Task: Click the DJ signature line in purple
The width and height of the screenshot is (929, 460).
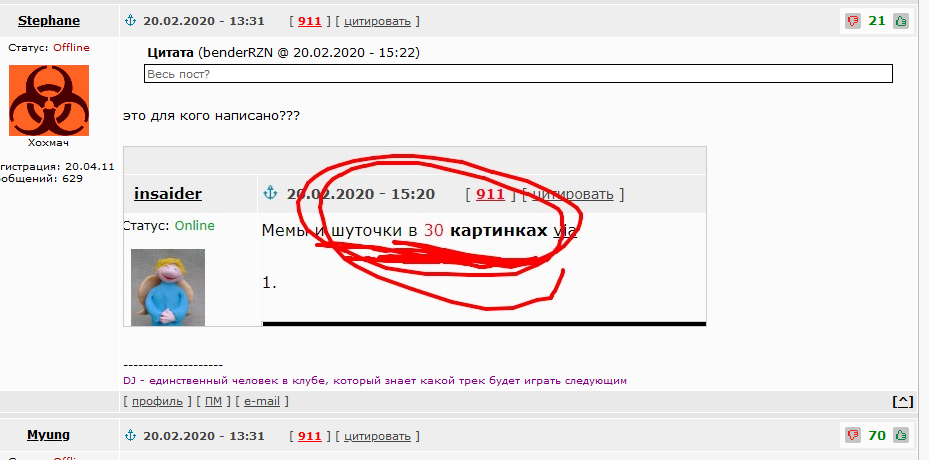Action: 375,381
